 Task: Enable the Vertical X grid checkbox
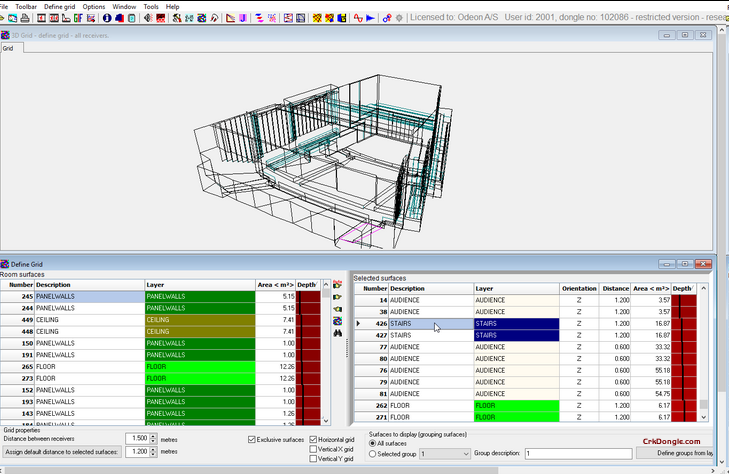tap(314, 449)
